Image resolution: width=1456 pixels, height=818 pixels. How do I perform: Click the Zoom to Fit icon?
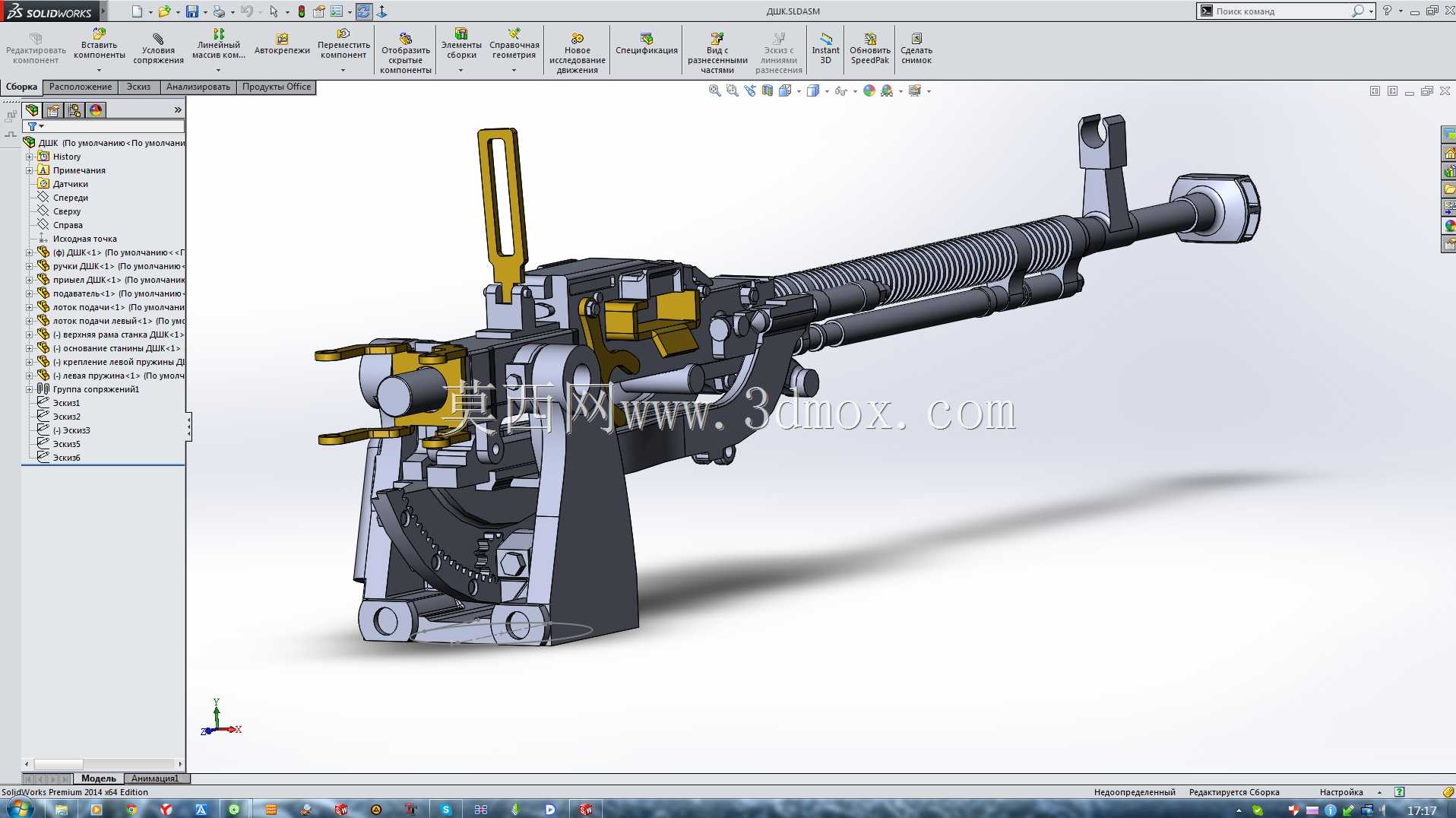tap(714, 90)
